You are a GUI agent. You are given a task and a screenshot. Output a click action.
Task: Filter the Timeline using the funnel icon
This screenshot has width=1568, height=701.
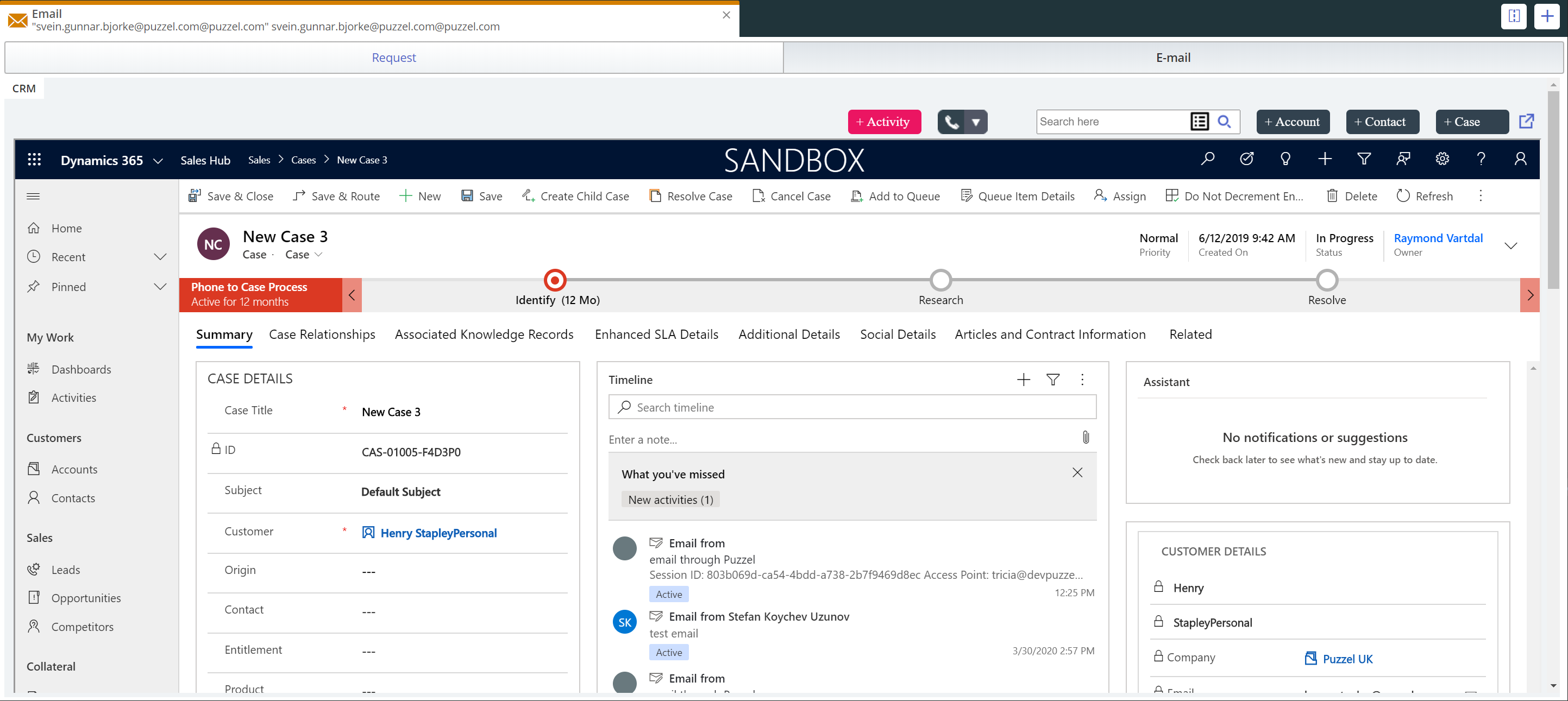point(1052,380)
